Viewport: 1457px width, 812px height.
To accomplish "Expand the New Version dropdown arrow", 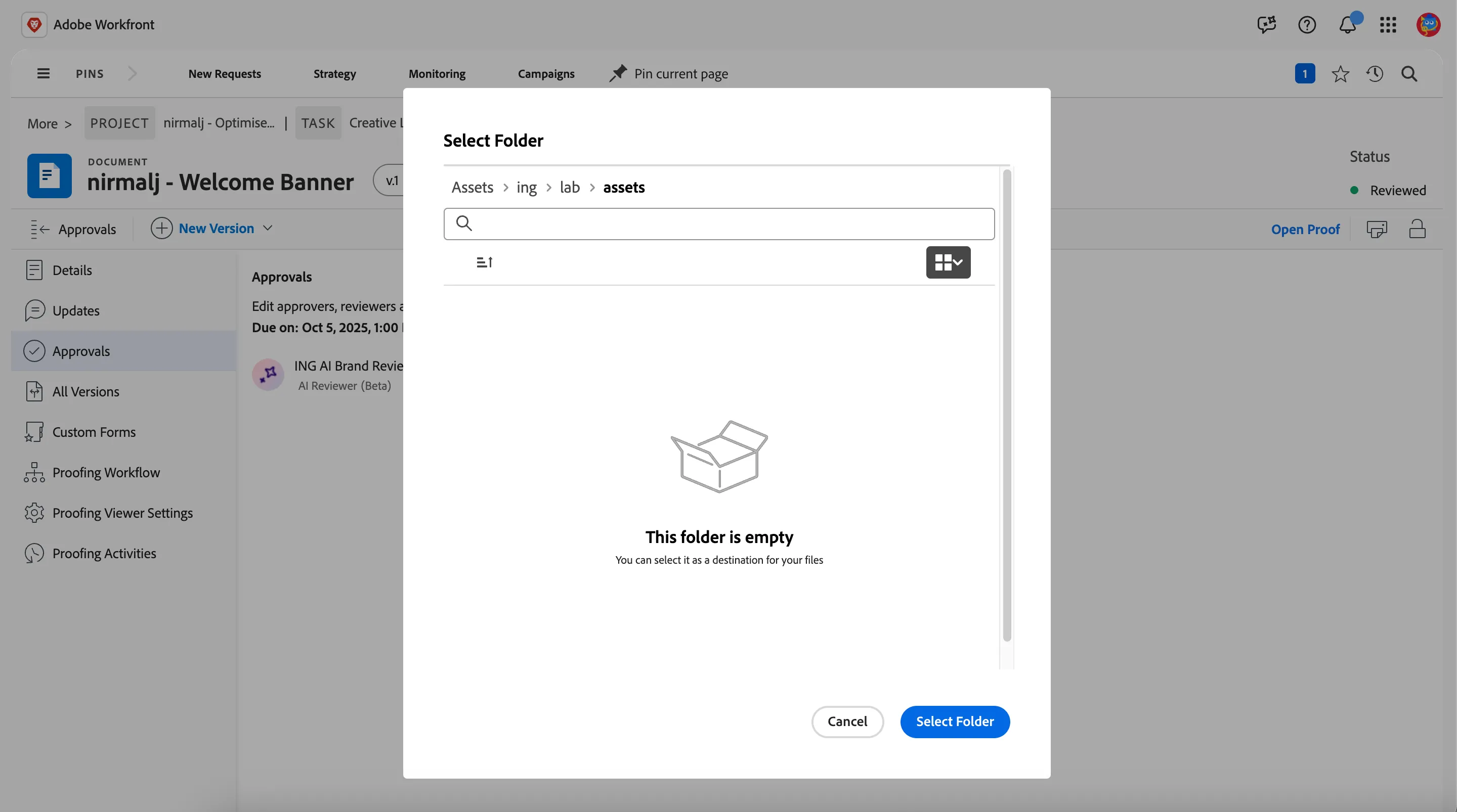I will point(268,228).
